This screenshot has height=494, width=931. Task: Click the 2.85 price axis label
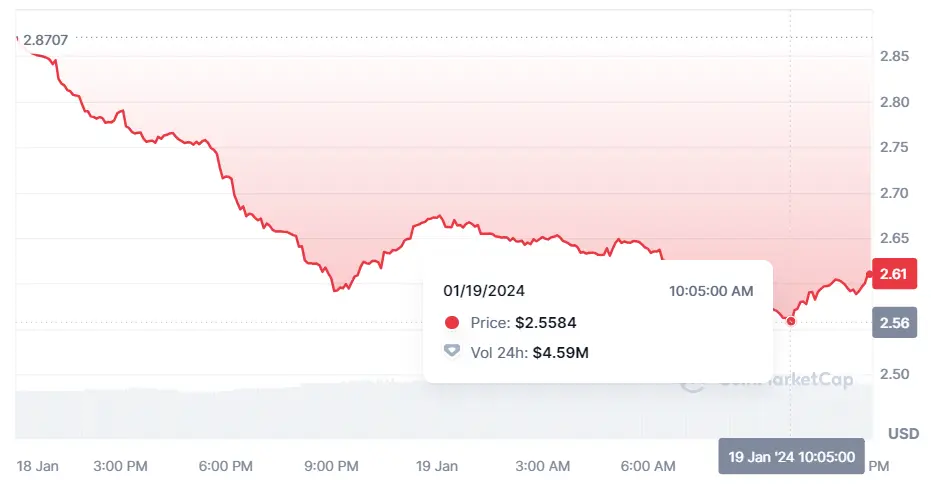[x=892, y=56]
